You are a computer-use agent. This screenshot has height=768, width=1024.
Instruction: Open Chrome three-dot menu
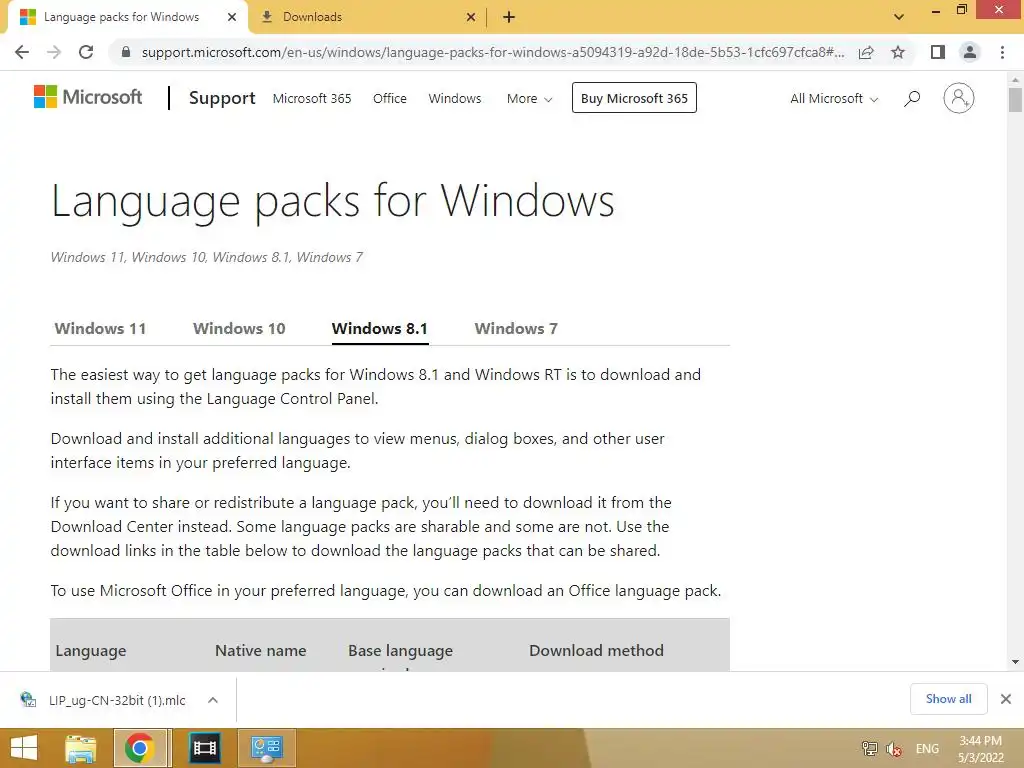[x=1002, y=52]
